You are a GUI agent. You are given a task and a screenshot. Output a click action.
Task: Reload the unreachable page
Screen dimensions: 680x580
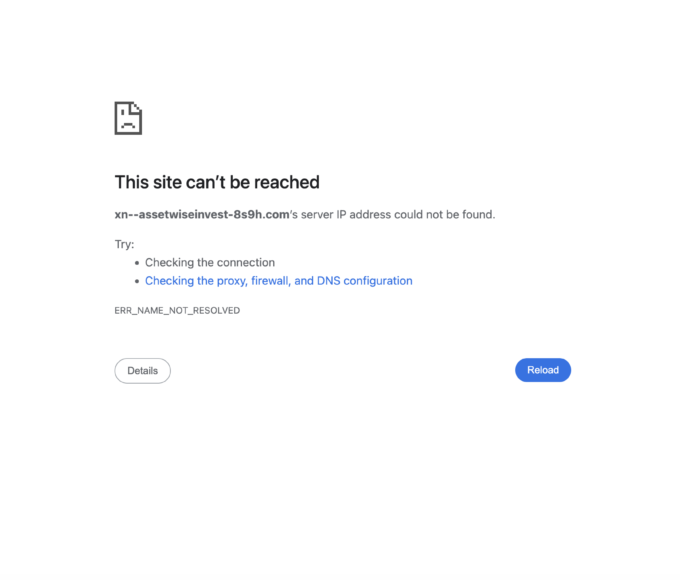[543, 370]
